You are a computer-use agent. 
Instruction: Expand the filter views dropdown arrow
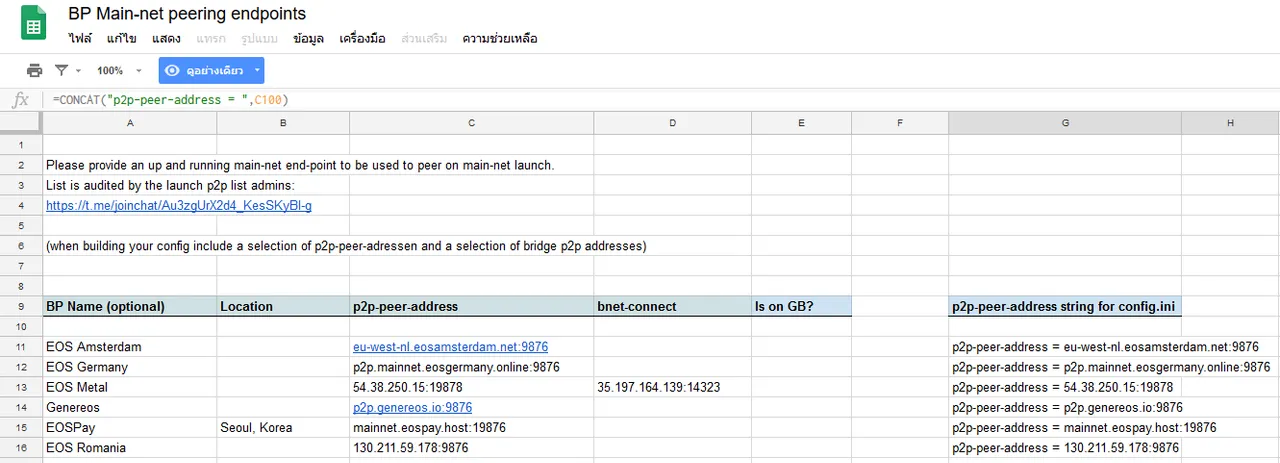pyautogui.click(x=78, y=71)
